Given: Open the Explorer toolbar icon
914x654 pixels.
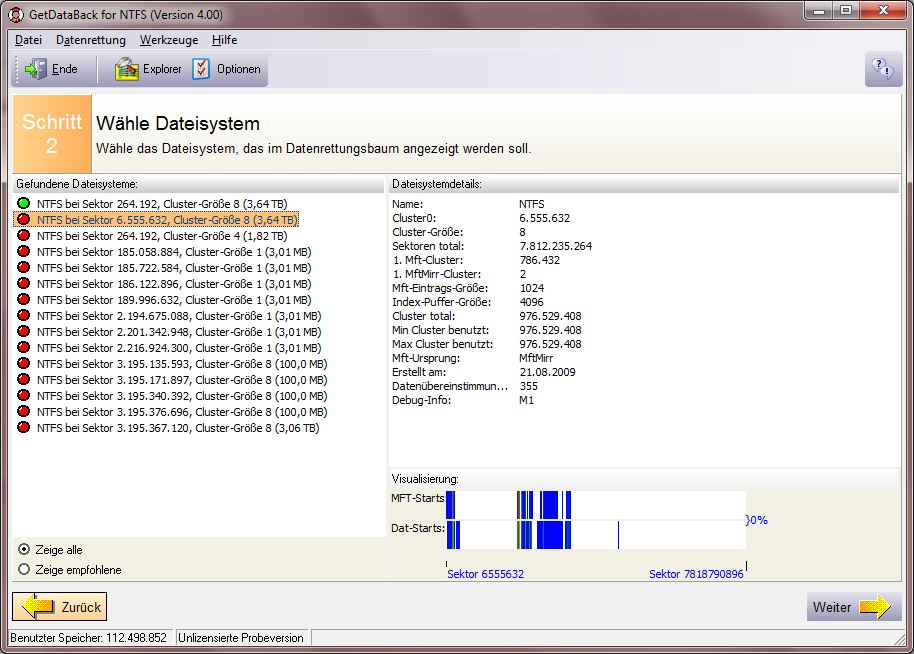Looking at the screenshot, I should tap(126, 69).
